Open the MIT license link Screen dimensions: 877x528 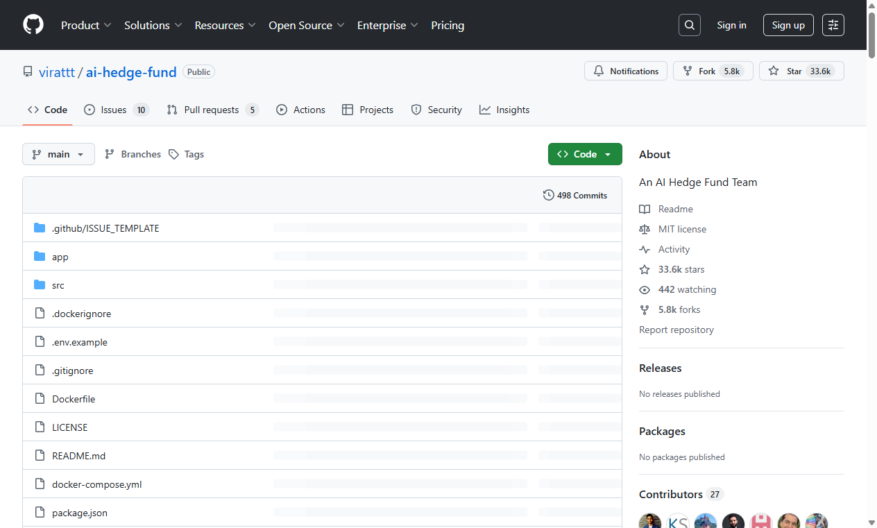(x=682, y=229)
